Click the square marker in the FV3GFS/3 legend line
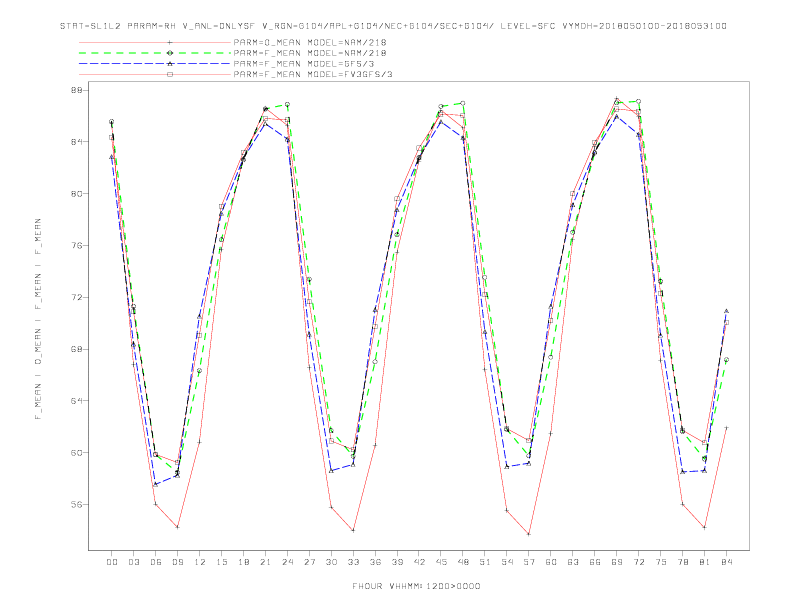This screenshot has height=612, width=792. pos(170,74)
